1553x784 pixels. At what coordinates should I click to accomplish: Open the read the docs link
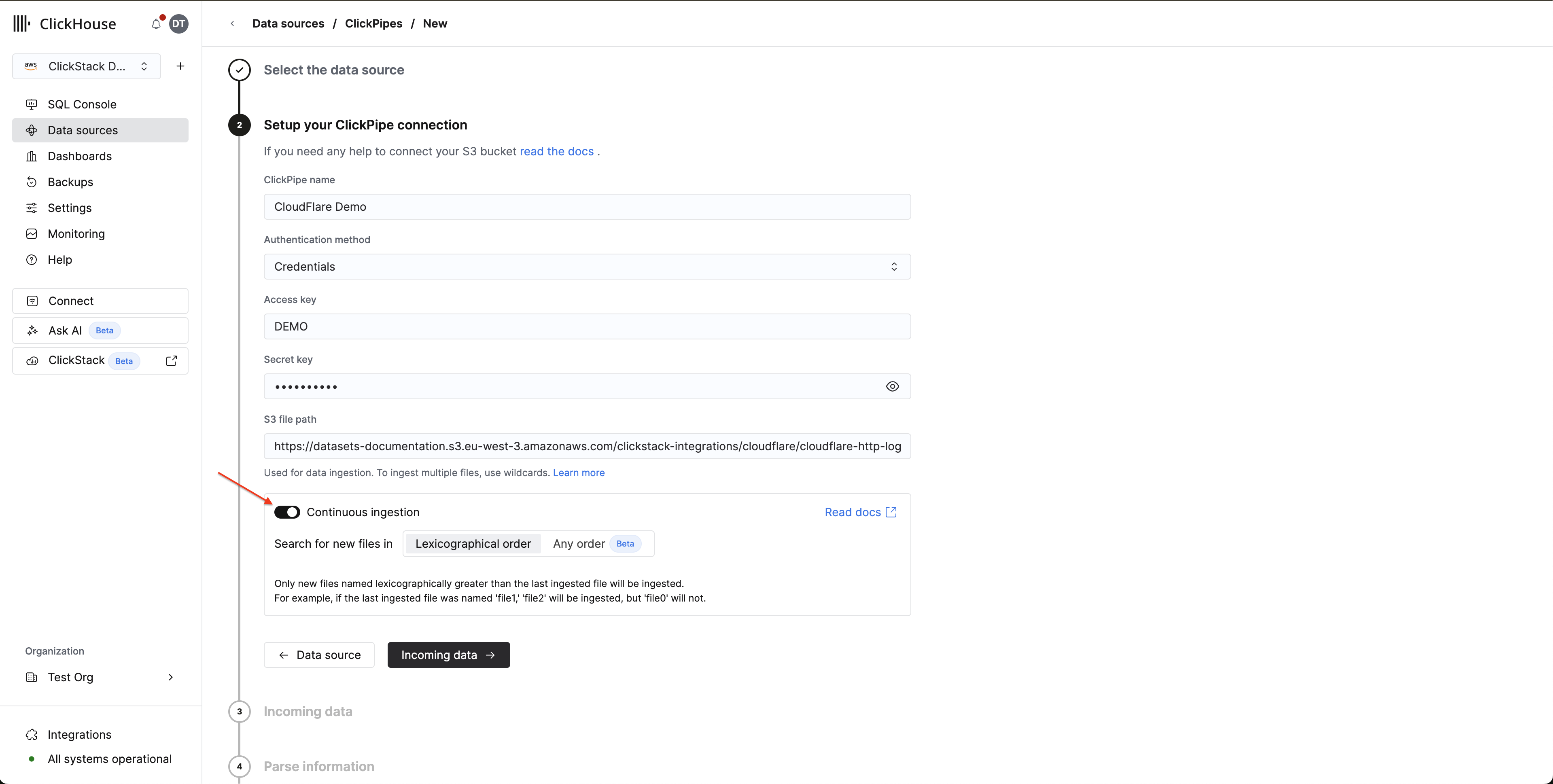tap(556, 151)
